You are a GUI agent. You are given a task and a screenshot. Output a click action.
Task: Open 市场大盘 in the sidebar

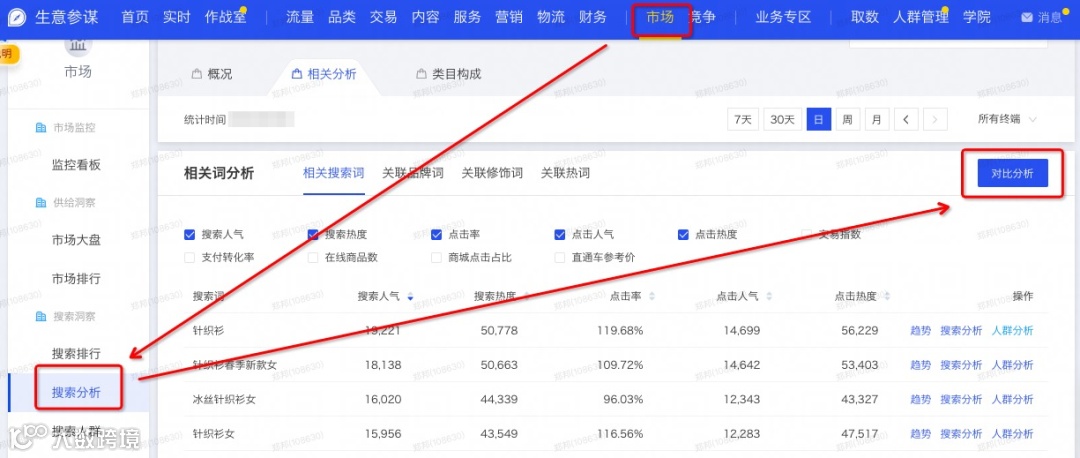click(76, 240)
